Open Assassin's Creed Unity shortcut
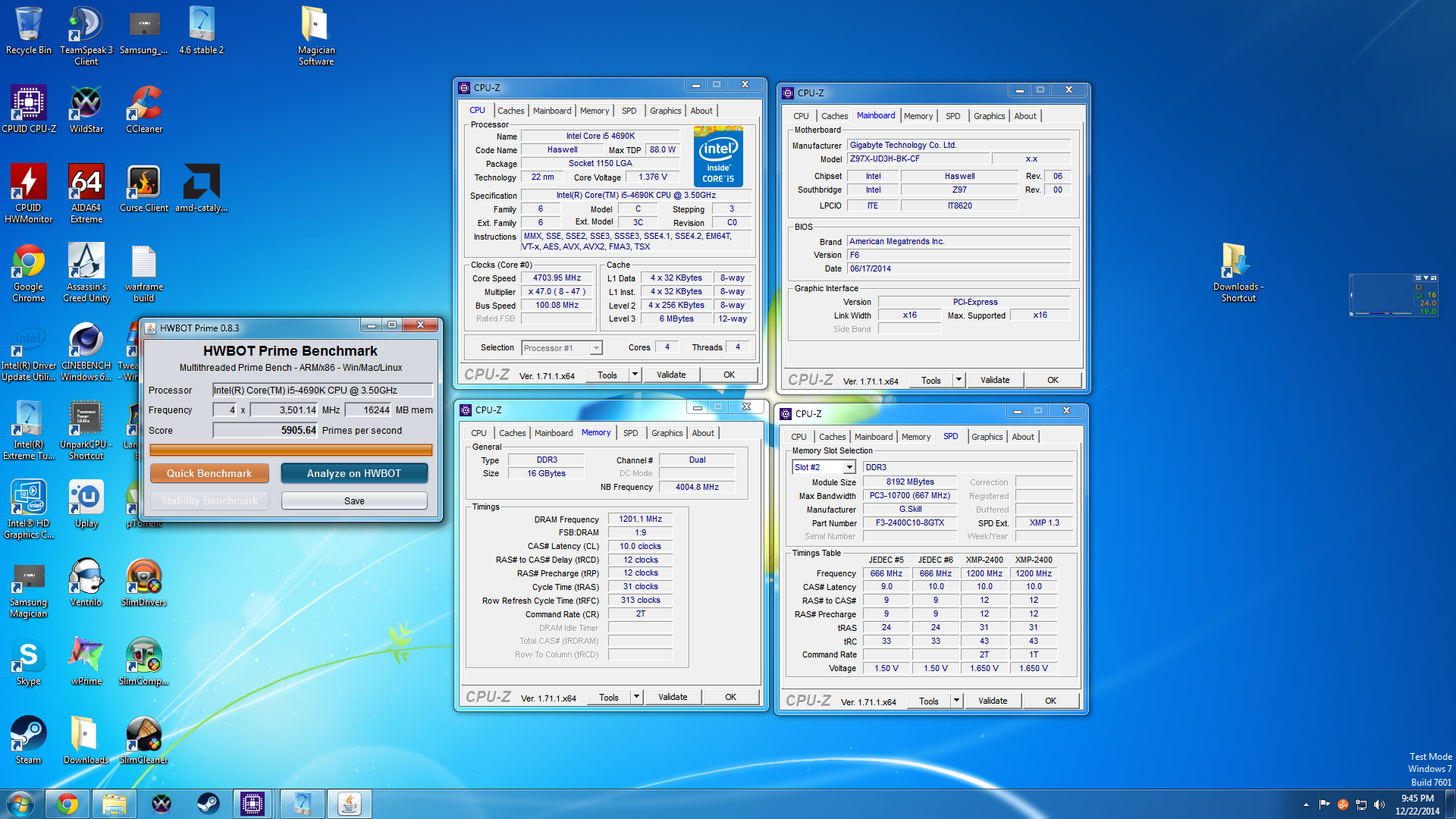1456x819 pixels. click(x=86, y=273)
